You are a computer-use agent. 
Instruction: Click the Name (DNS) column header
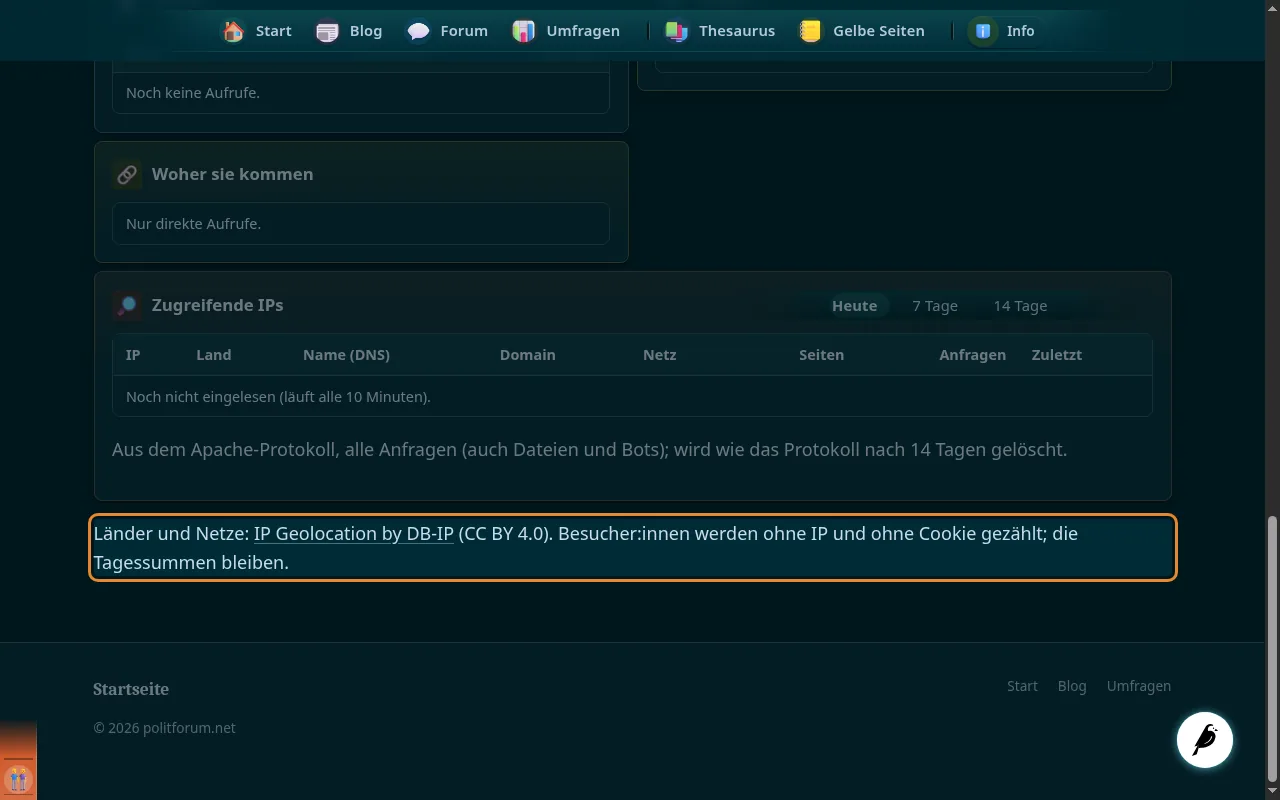[x=346, y=355]
